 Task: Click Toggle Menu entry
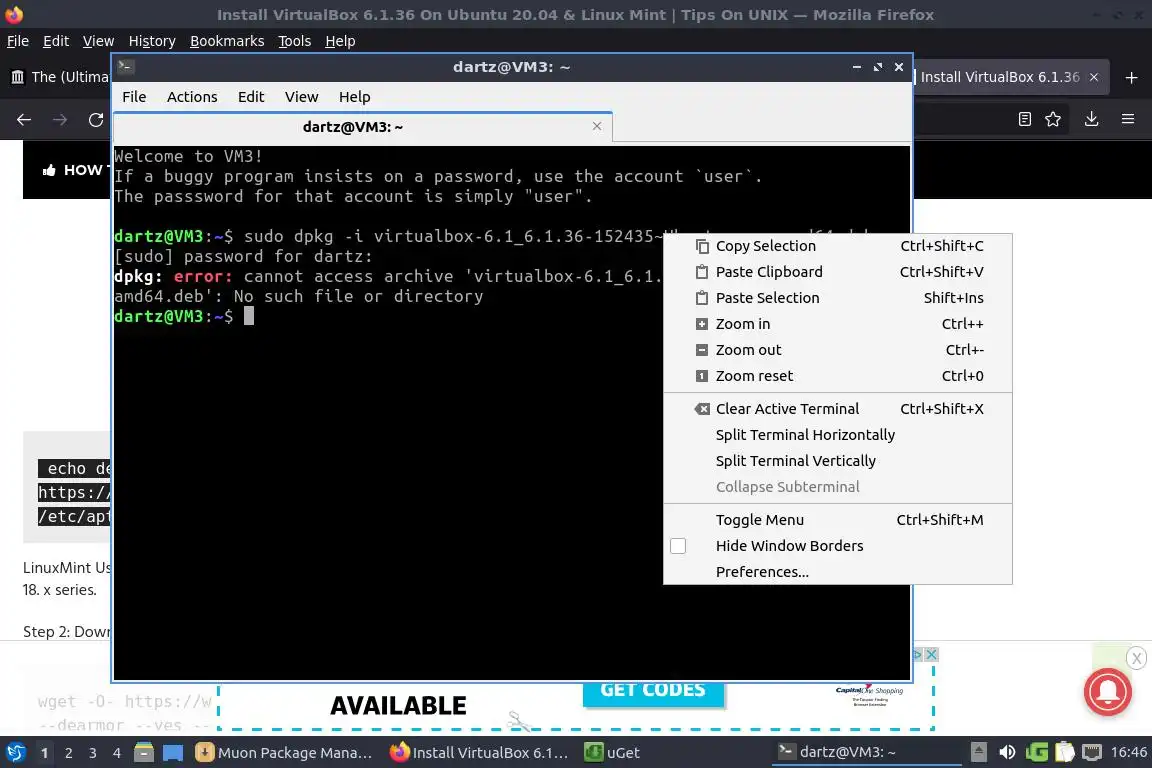pyautogui.click(x=838, y=520)
